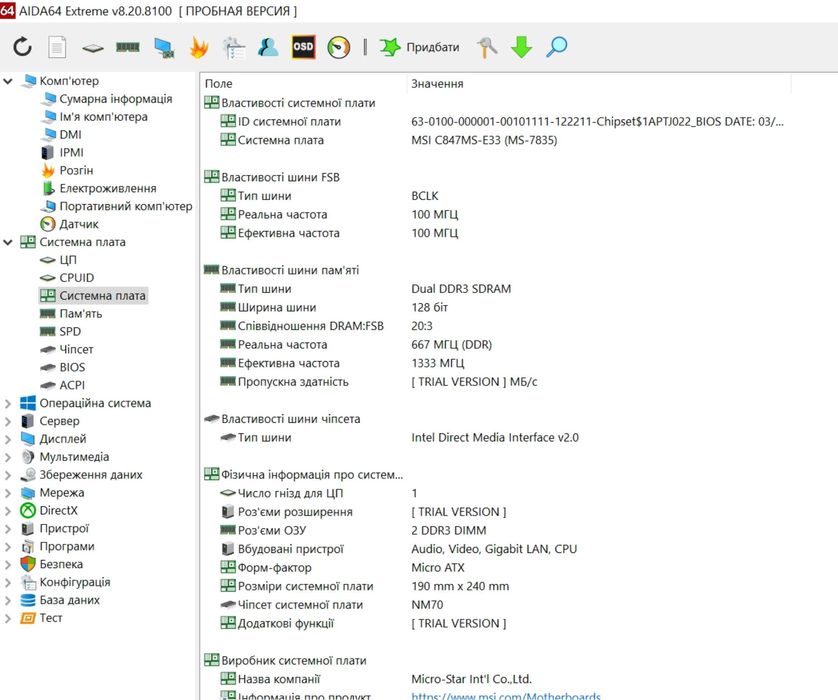Open the Report page icon
The width and height of the screenshot is (838, 700).
point(57,47)
